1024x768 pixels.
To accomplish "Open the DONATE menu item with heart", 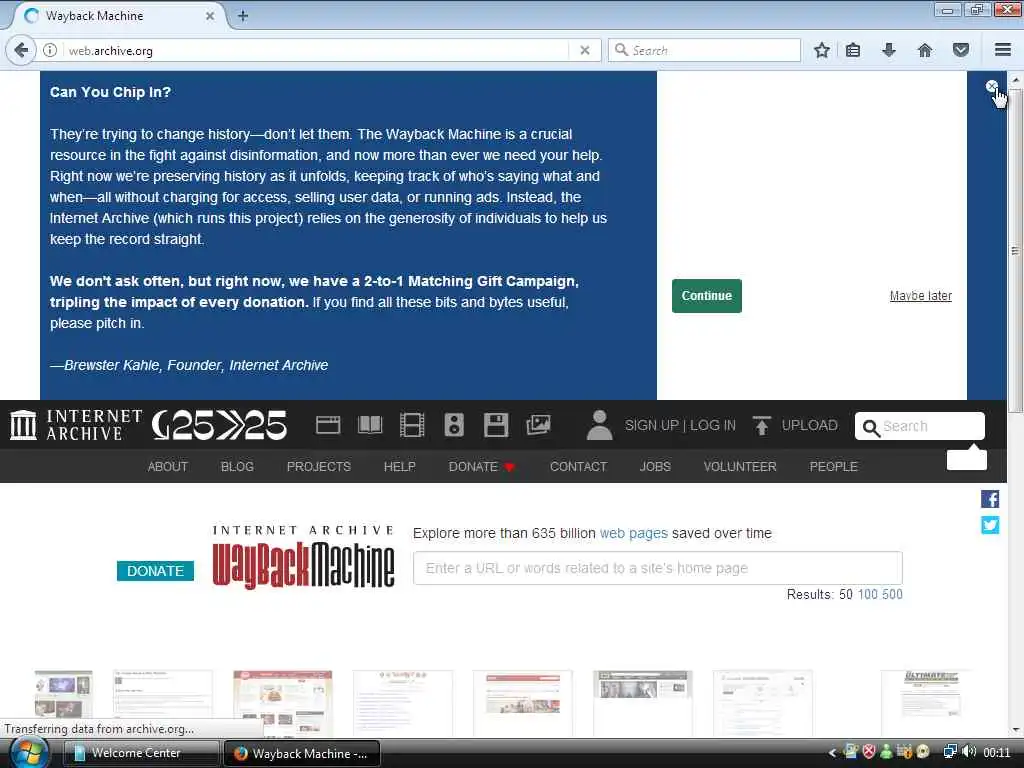I will (482, 466).
